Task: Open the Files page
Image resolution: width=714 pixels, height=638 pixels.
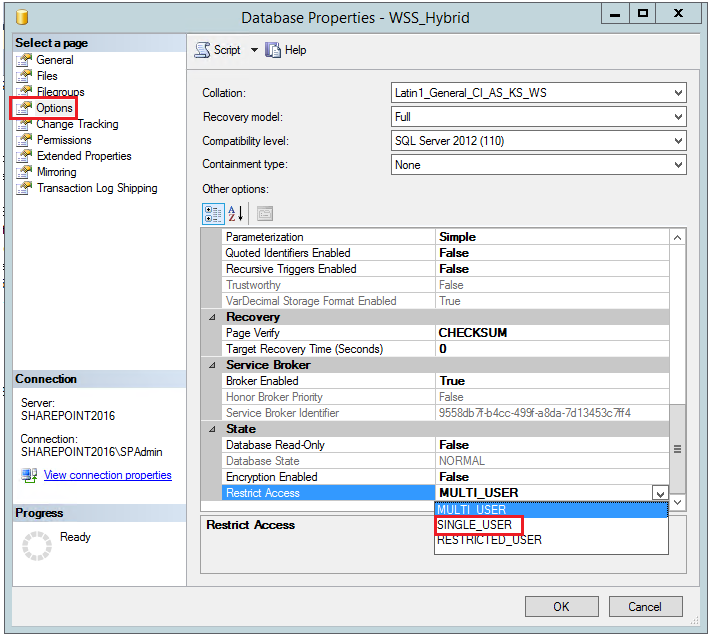Action: coord(47,76)
